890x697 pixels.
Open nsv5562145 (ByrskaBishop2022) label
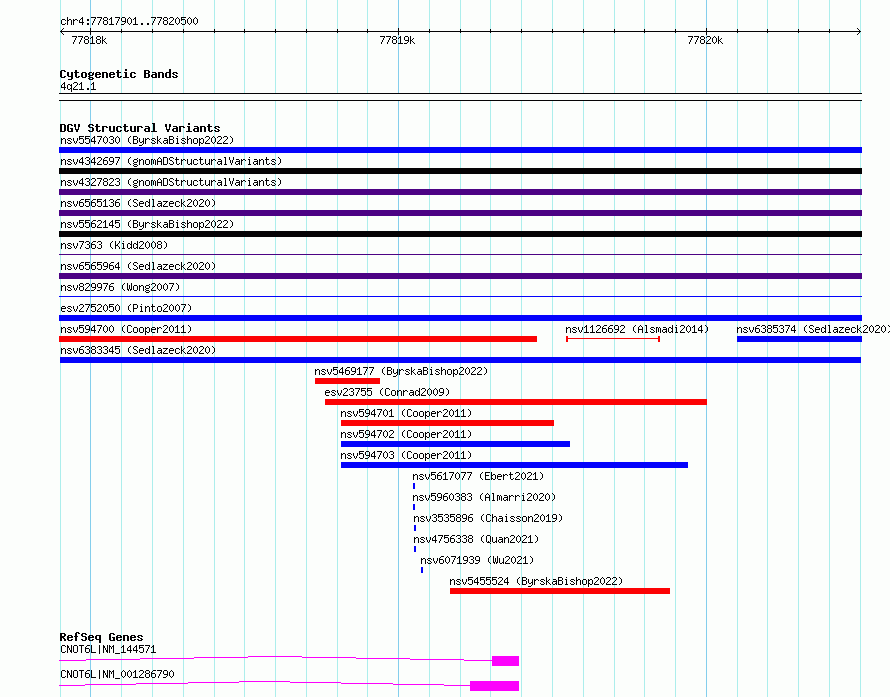147,224
